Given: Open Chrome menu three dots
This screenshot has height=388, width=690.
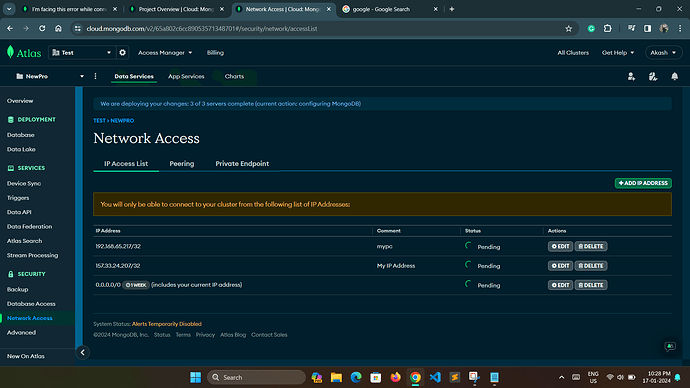Looking at the screenshot, I should 680,29.
